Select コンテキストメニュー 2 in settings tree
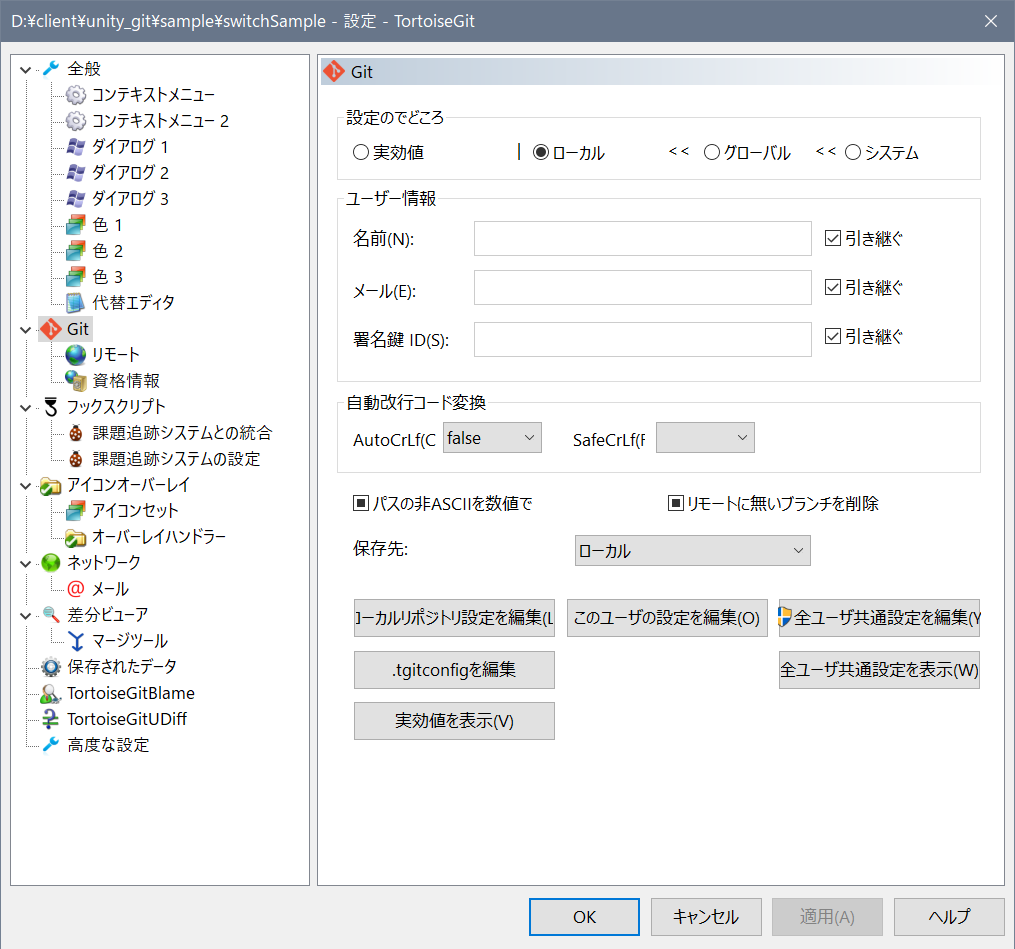The width and height of the screenshot is (1015, 949). [160, 121]
